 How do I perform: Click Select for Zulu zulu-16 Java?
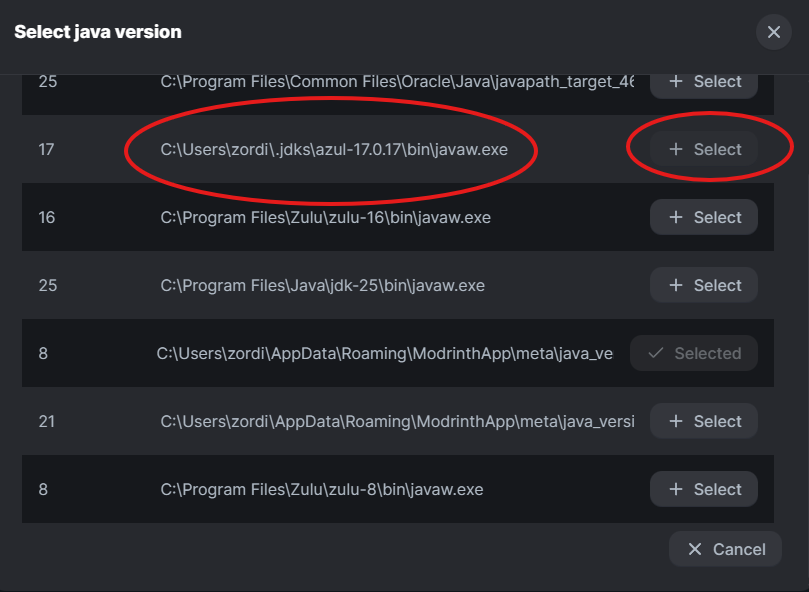point(704,218)
